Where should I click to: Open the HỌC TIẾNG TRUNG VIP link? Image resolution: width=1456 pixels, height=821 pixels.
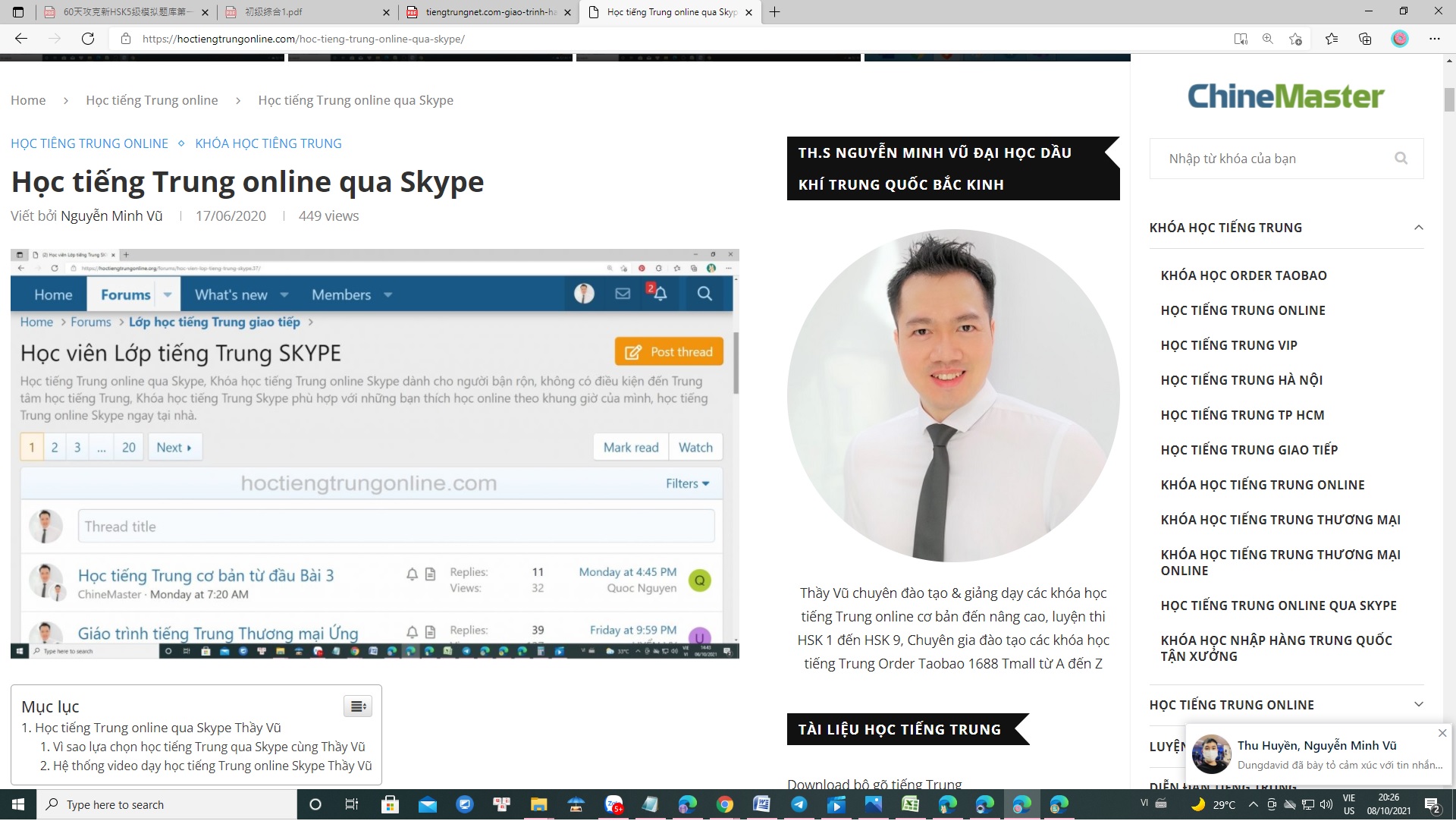point(1228,345)
